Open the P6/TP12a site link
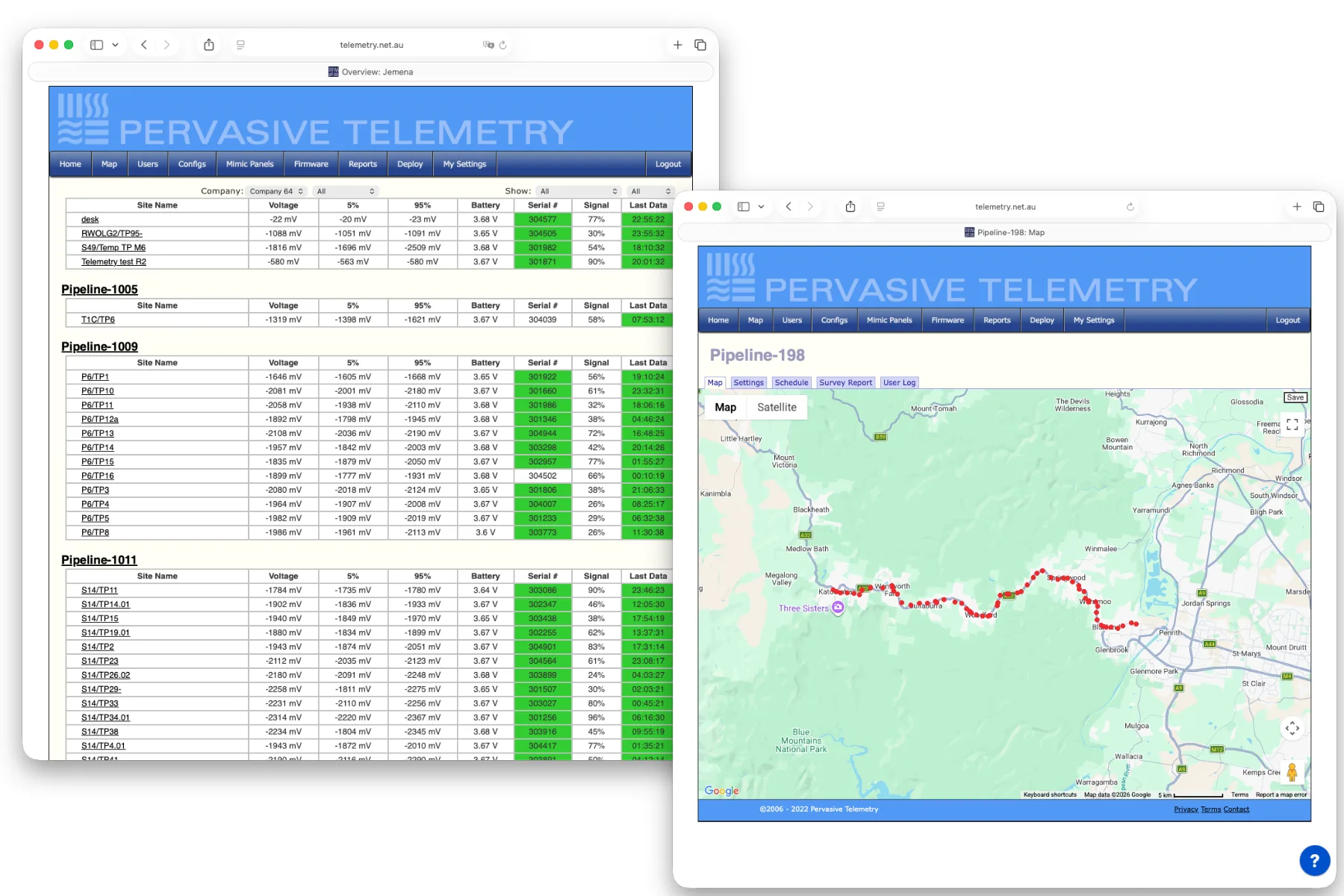Viewport: 1344px width, 896px height. click(99, 420)
